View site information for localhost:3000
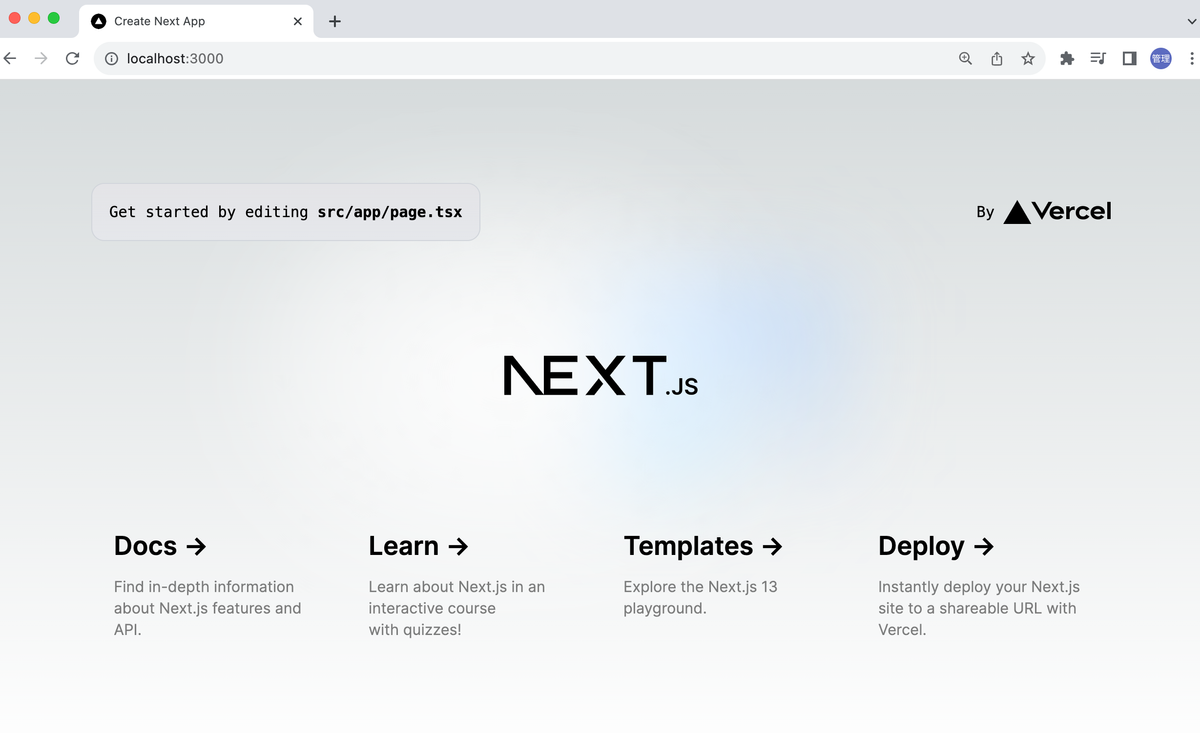This screenshot has height=733, width=1200. 109,58
